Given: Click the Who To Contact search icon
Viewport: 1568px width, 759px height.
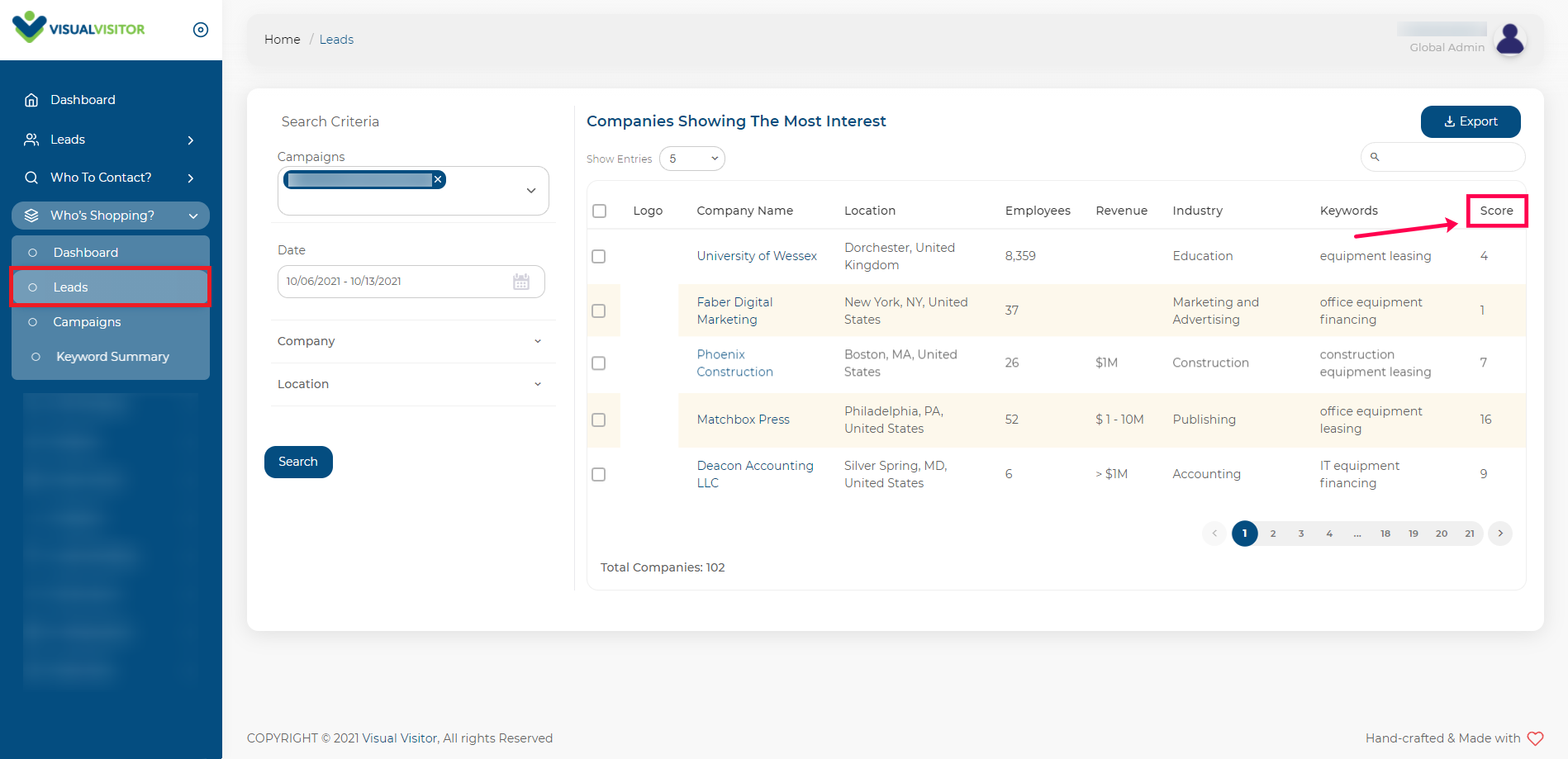Looking at the screenshot, I should 31,178.
